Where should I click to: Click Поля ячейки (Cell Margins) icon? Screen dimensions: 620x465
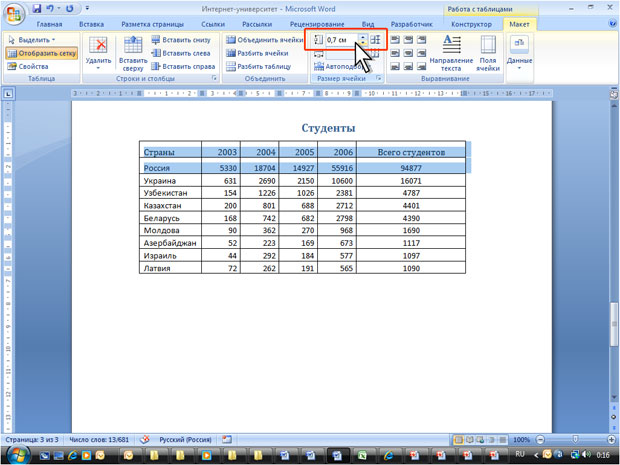click(x=487, y=46)
